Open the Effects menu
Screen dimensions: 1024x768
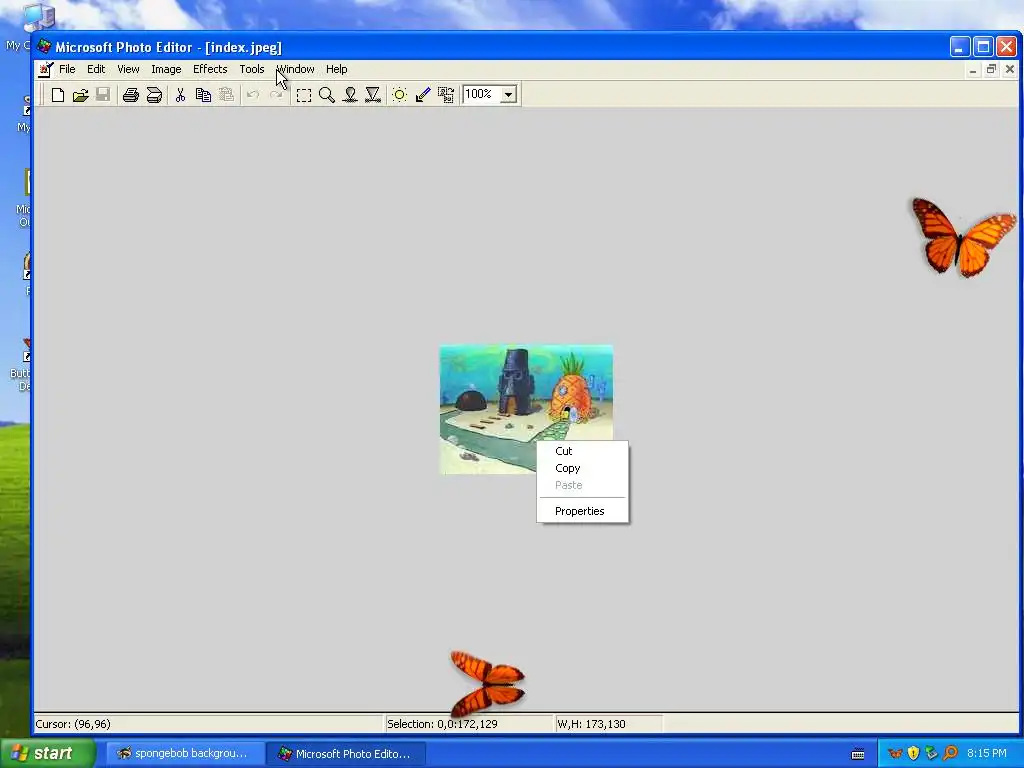(210, 69)
